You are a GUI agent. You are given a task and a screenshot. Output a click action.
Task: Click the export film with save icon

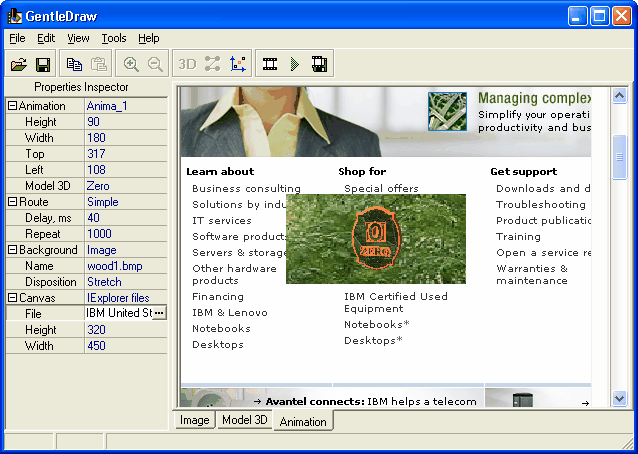(319, 64)
